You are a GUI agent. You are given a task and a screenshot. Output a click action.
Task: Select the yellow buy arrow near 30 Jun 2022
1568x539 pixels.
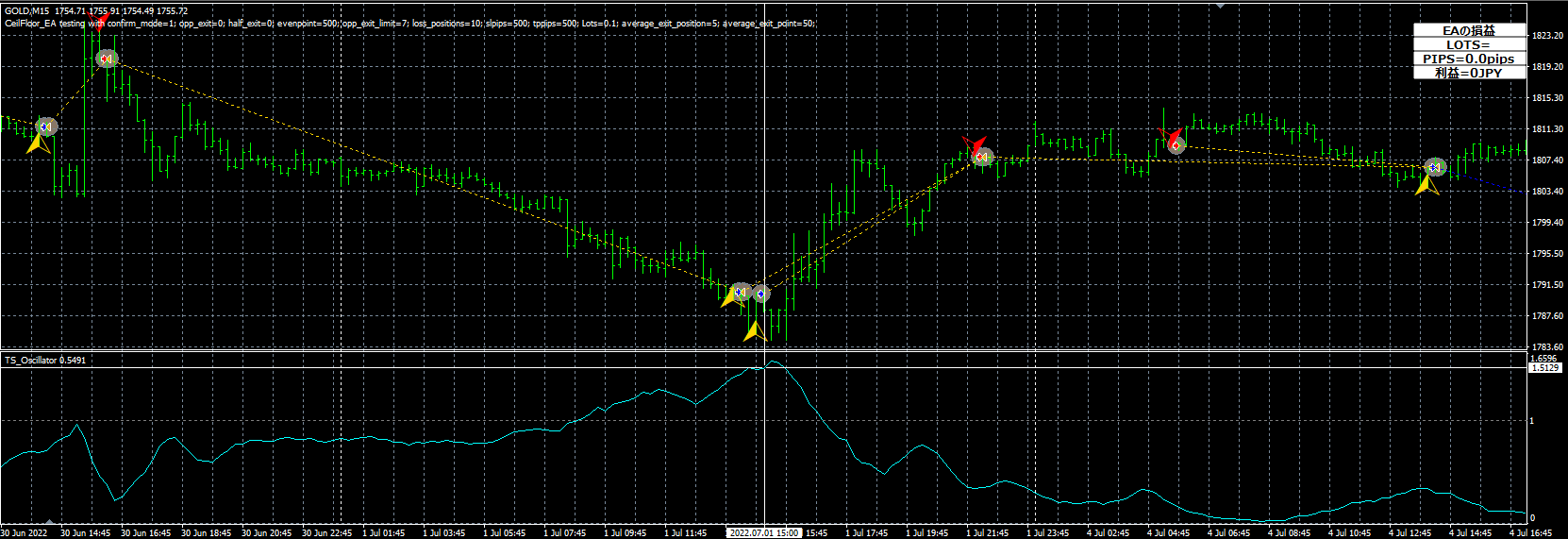[x=38, y=143]
